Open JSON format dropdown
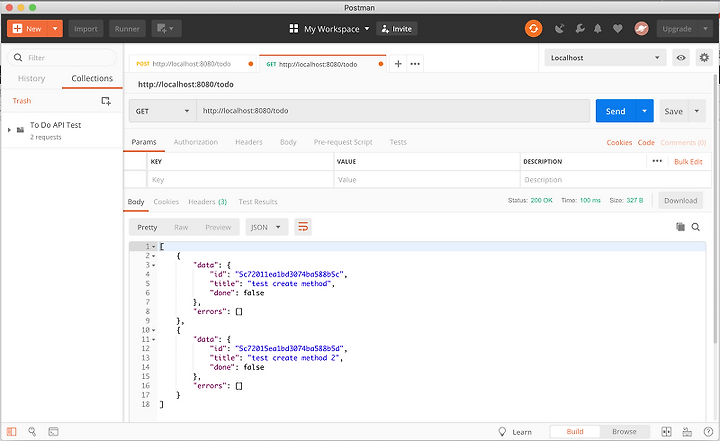Viewport: 720px width, 441px height. coord(267,227)
